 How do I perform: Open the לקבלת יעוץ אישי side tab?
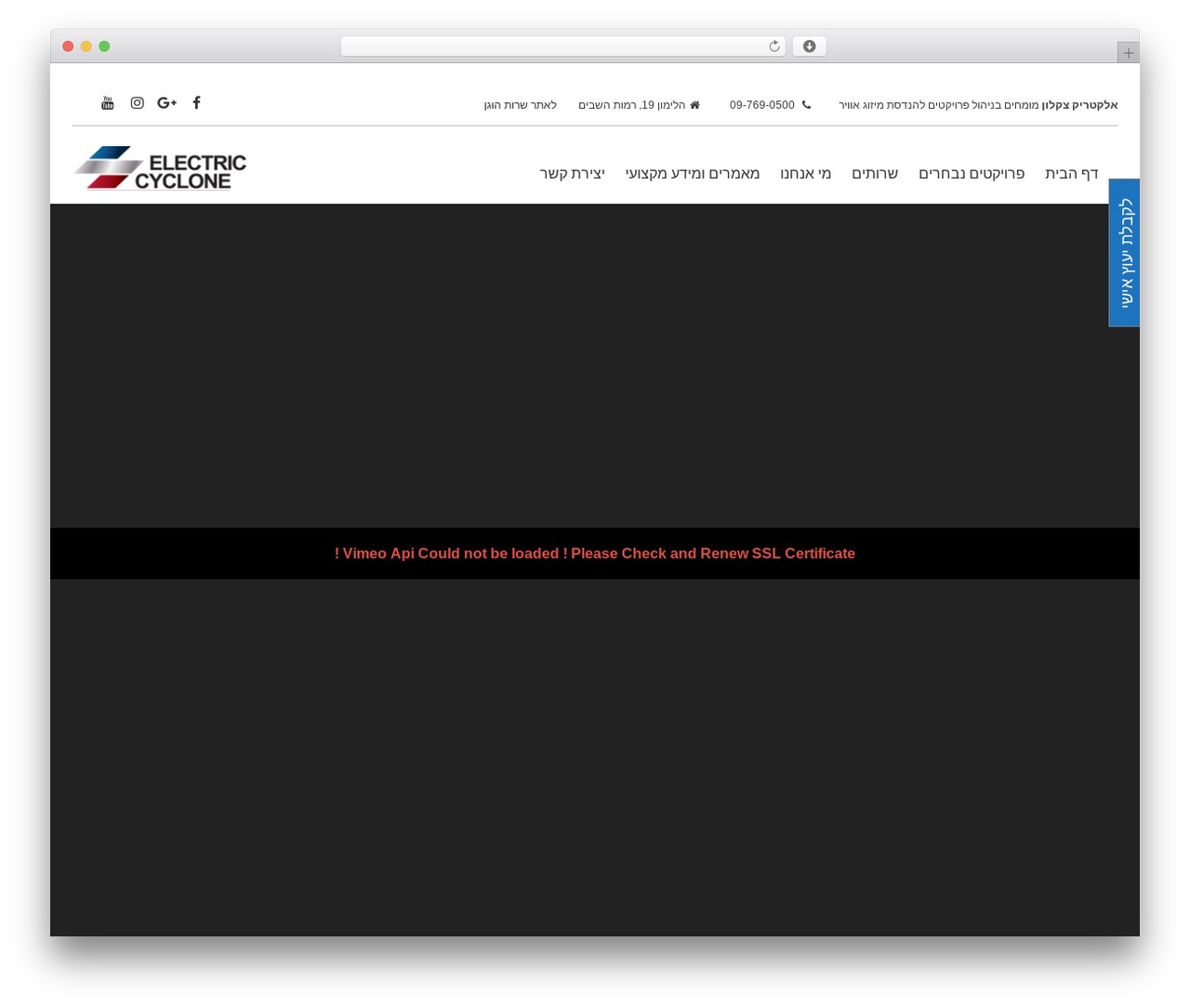1124,253
